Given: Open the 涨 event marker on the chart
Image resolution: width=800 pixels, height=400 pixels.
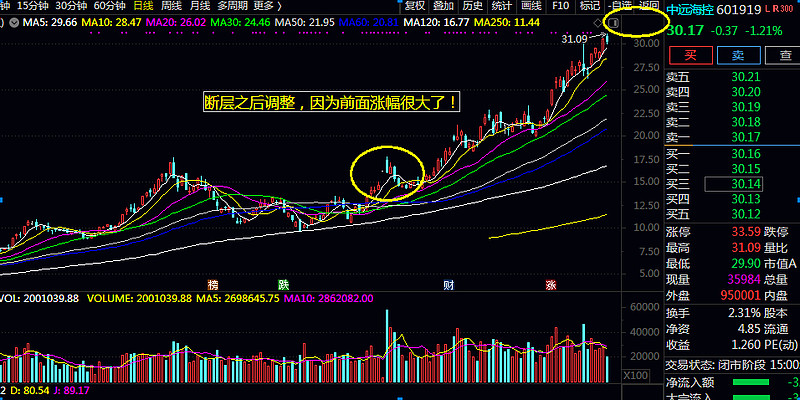Looking at the screenshot, I should [551, 285].
